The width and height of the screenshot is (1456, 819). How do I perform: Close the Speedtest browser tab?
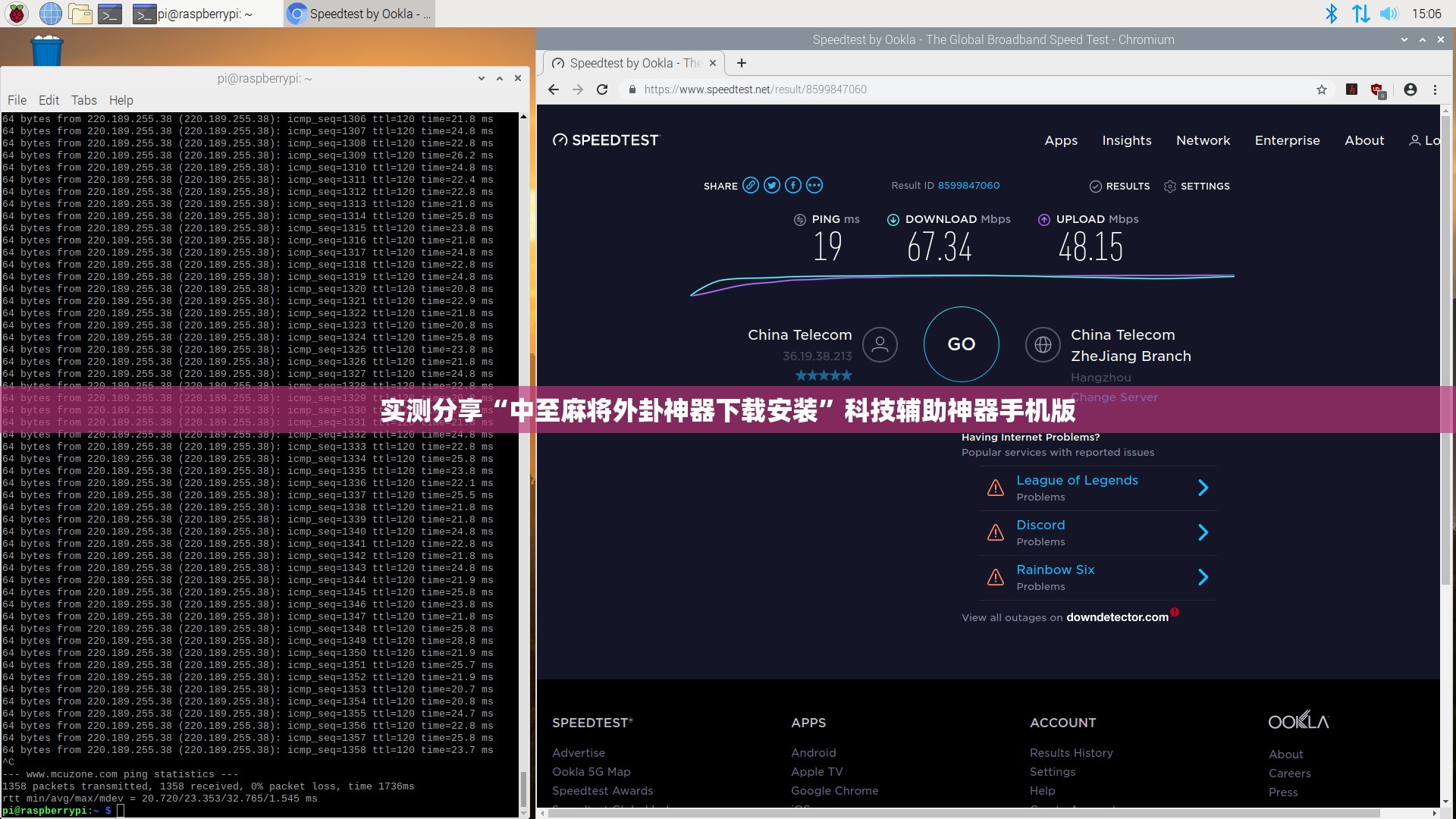713,63
